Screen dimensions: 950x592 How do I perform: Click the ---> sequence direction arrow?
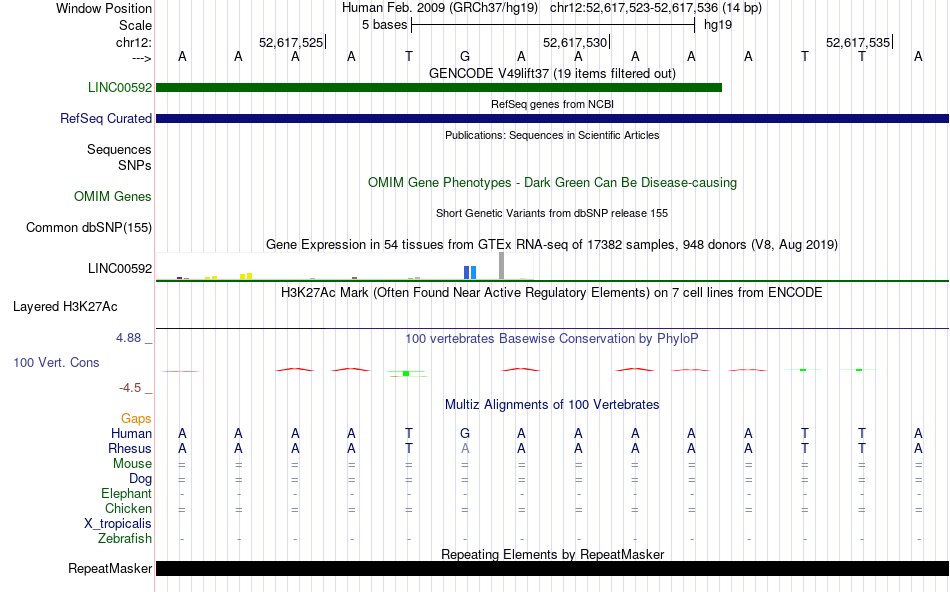142,58
